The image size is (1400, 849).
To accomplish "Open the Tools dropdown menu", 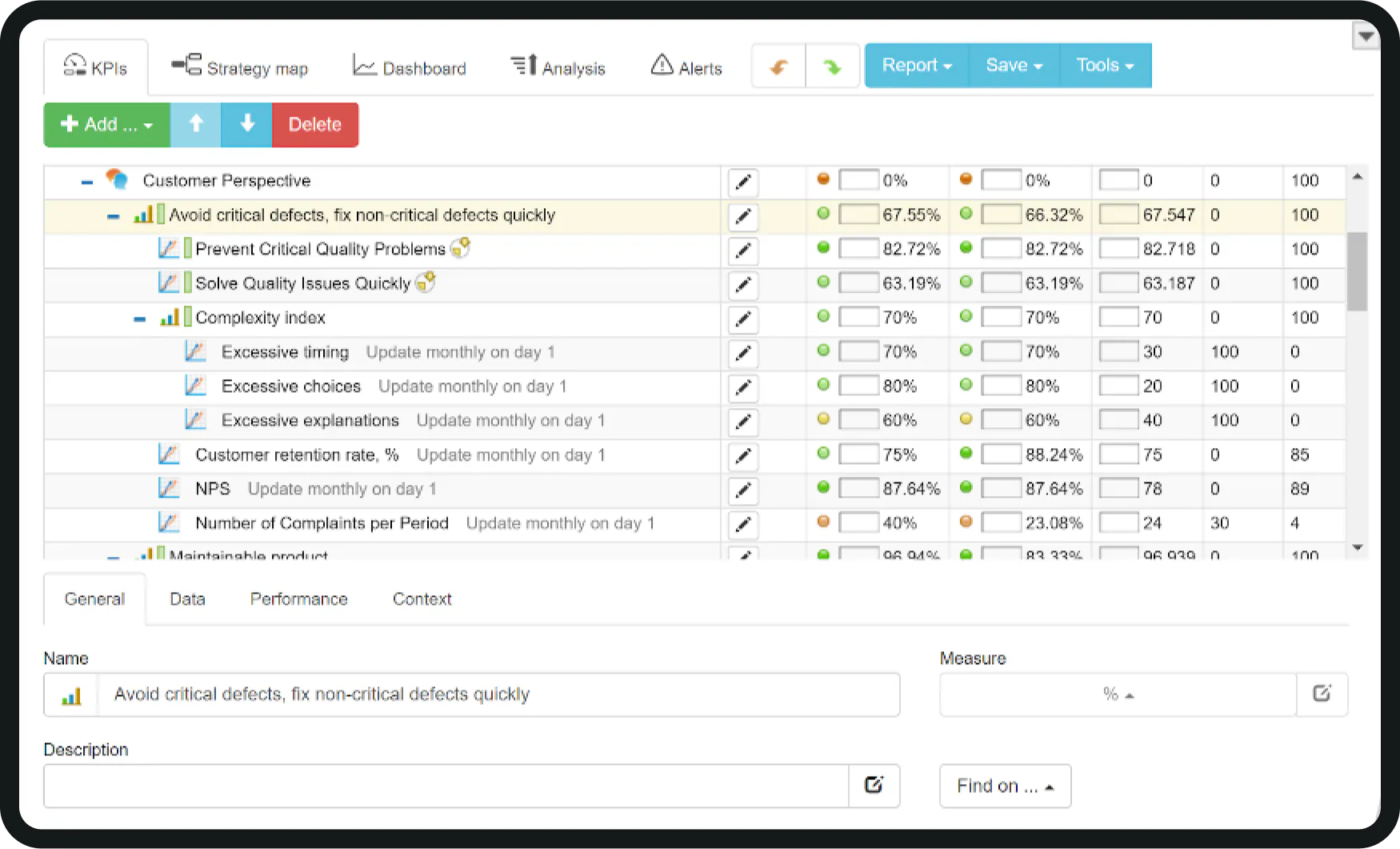I will tap(1105, 66).
